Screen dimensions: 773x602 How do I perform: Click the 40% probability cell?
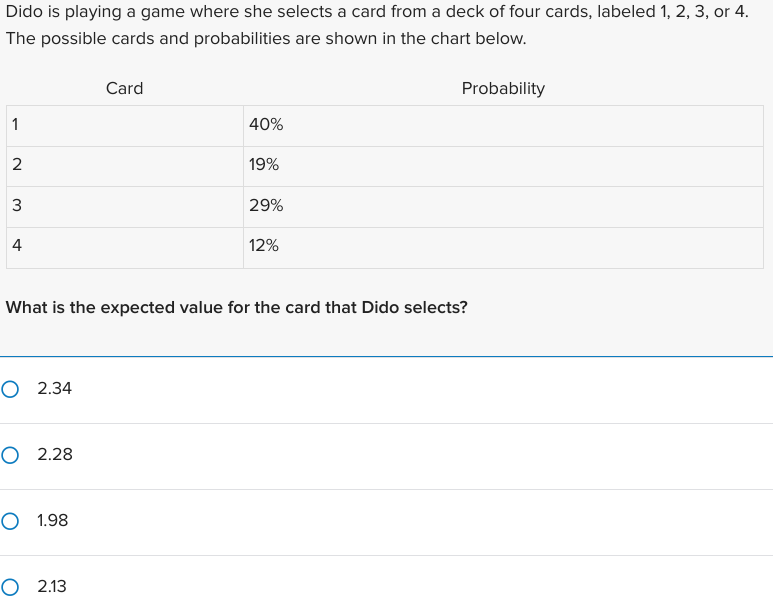503,126
